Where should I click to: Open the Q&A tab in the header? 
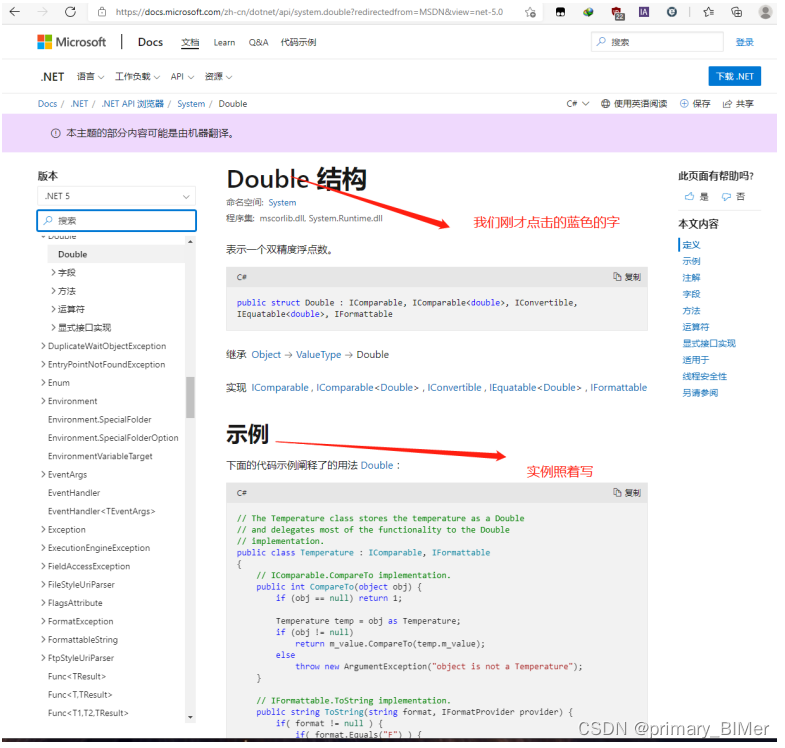pos(258,43)
